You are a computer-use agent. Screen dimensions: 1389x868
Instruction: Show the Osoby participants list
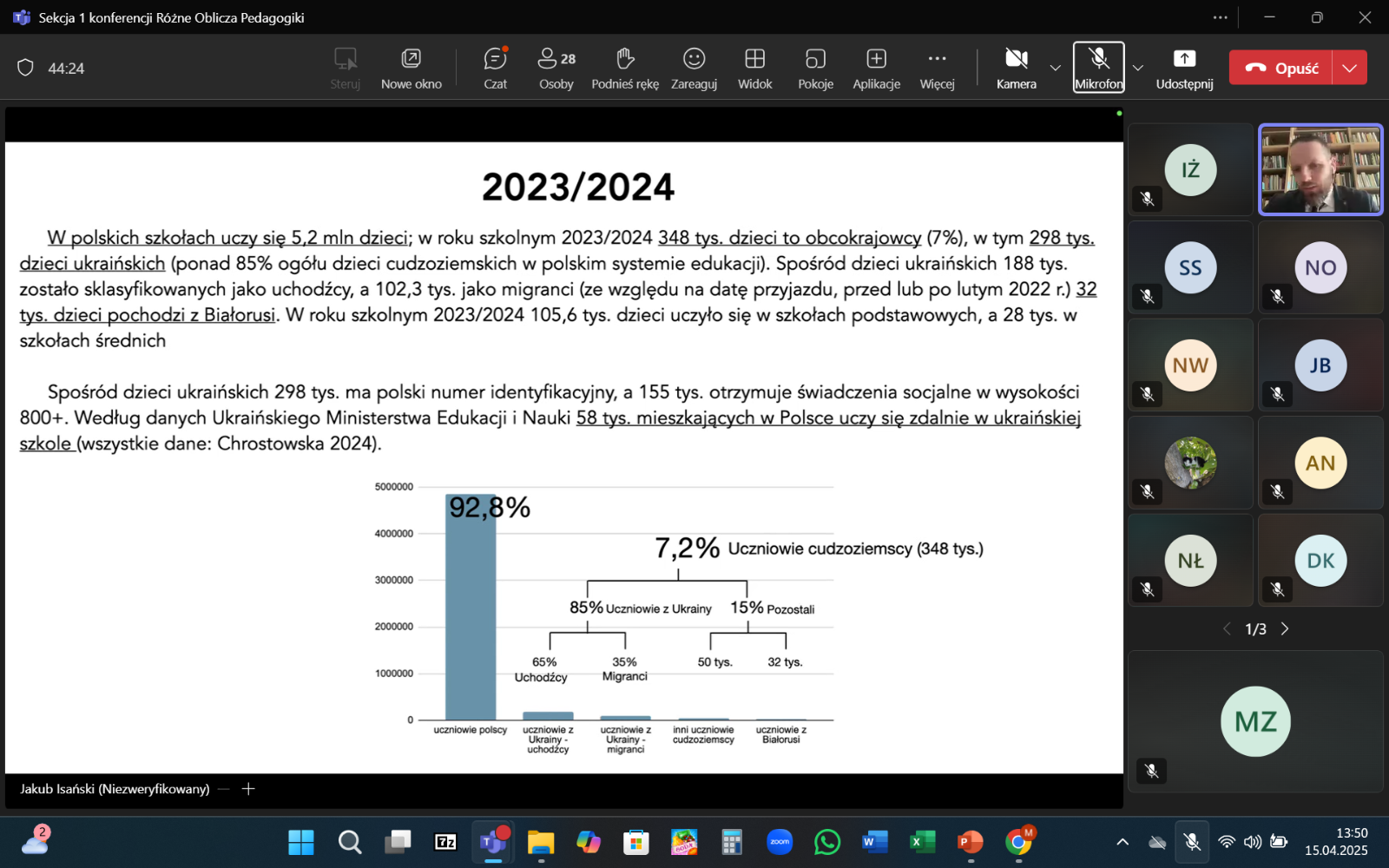click(556, 68)
